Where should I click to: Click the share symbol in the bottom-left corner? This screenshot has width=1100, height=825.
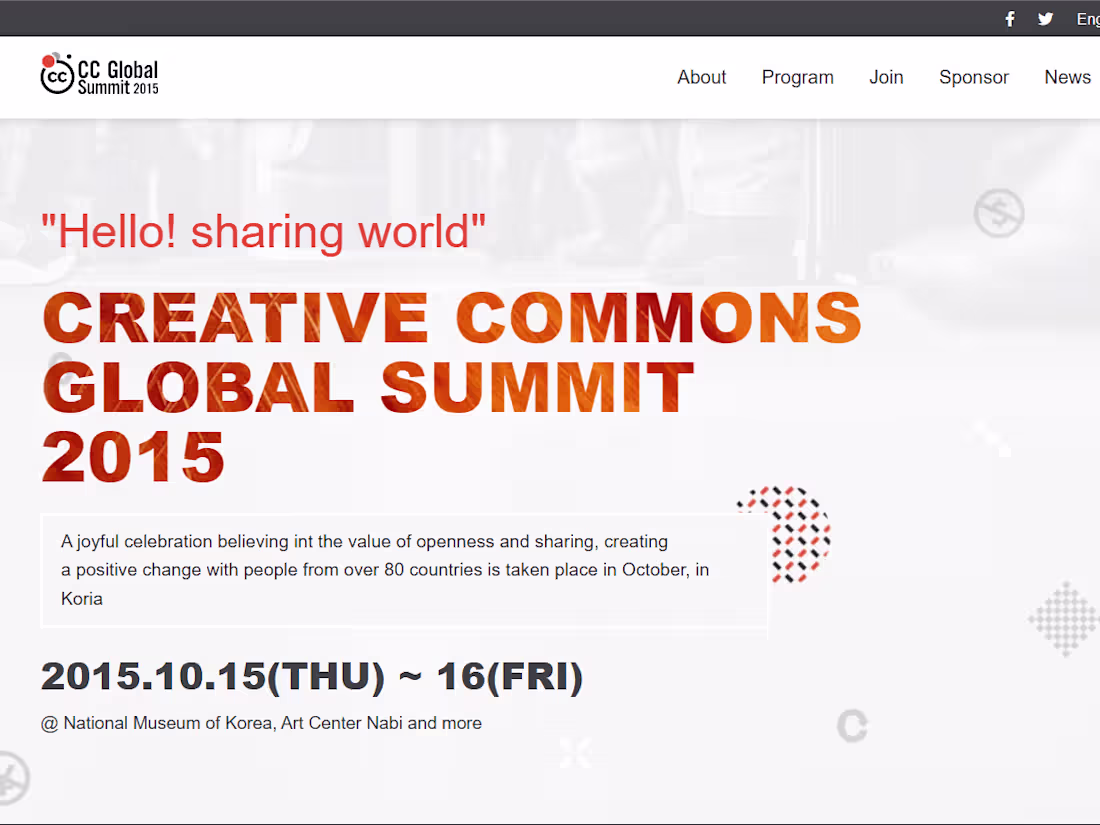[12, 778]
